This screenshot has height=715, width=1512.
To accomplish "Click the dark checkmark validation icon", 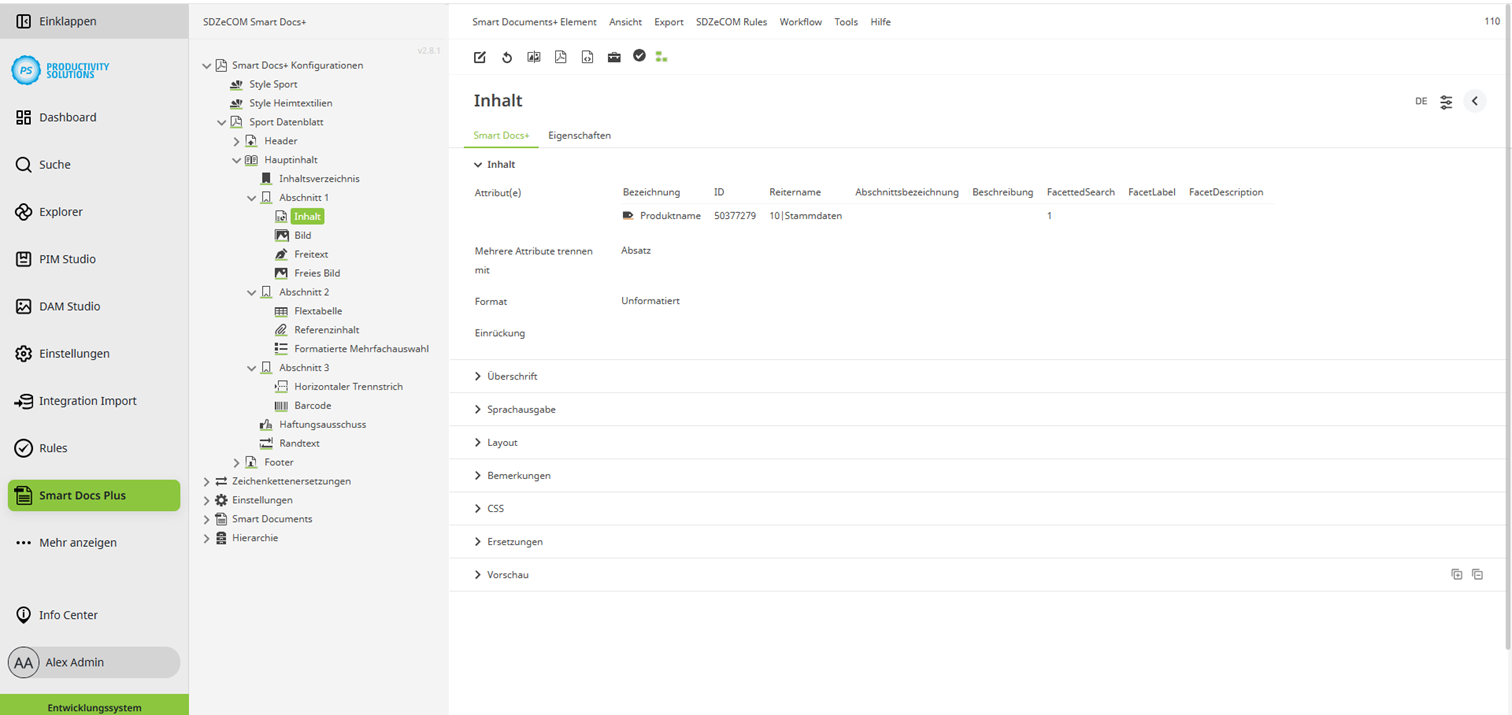I will (640, 56).
